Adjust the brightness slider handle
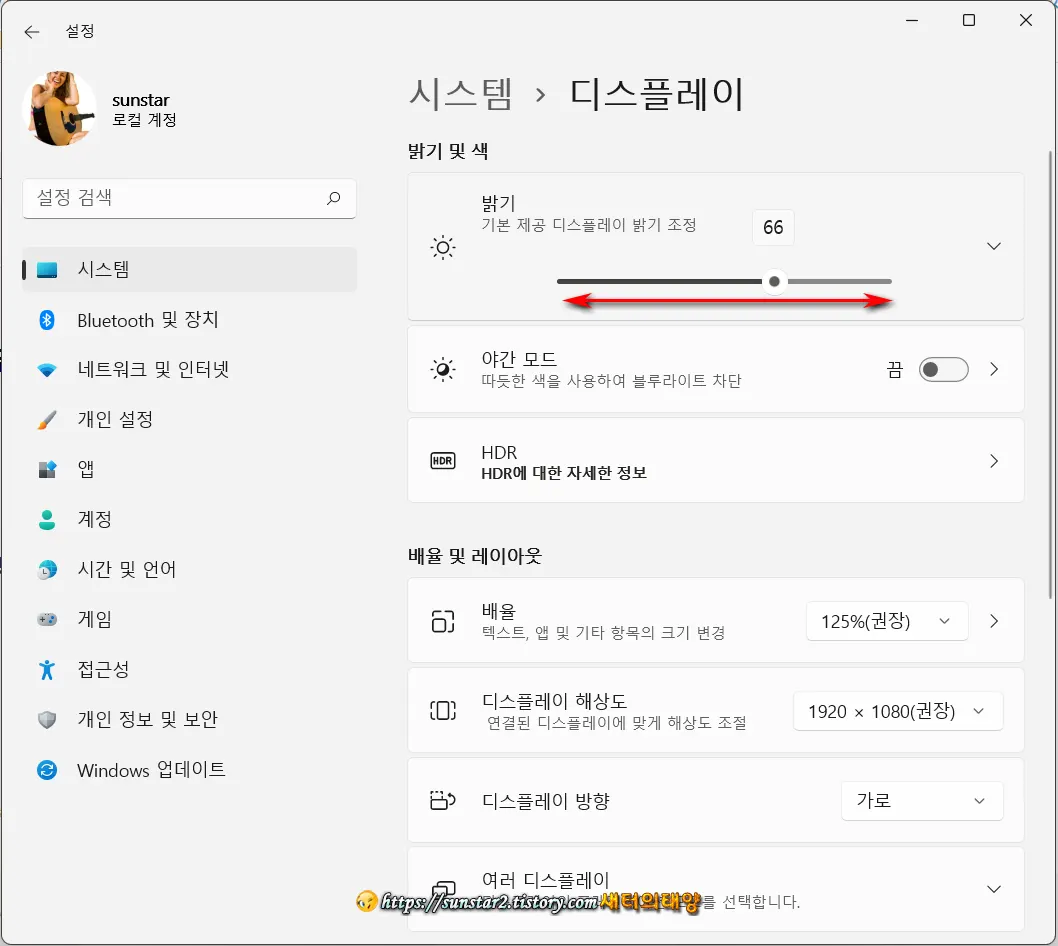Image resolution: width=1058 pixels, height=946 pixels. 774,281
